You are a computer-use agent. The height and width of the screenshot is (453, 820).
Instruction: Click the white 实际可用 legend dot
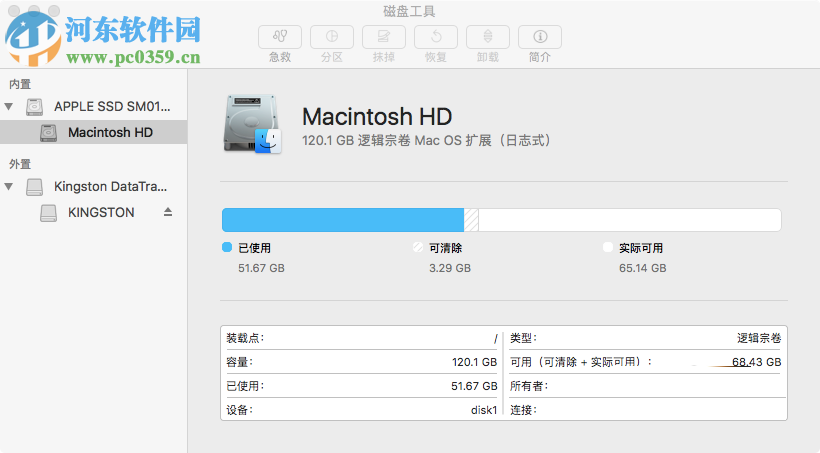click(608, 247)
